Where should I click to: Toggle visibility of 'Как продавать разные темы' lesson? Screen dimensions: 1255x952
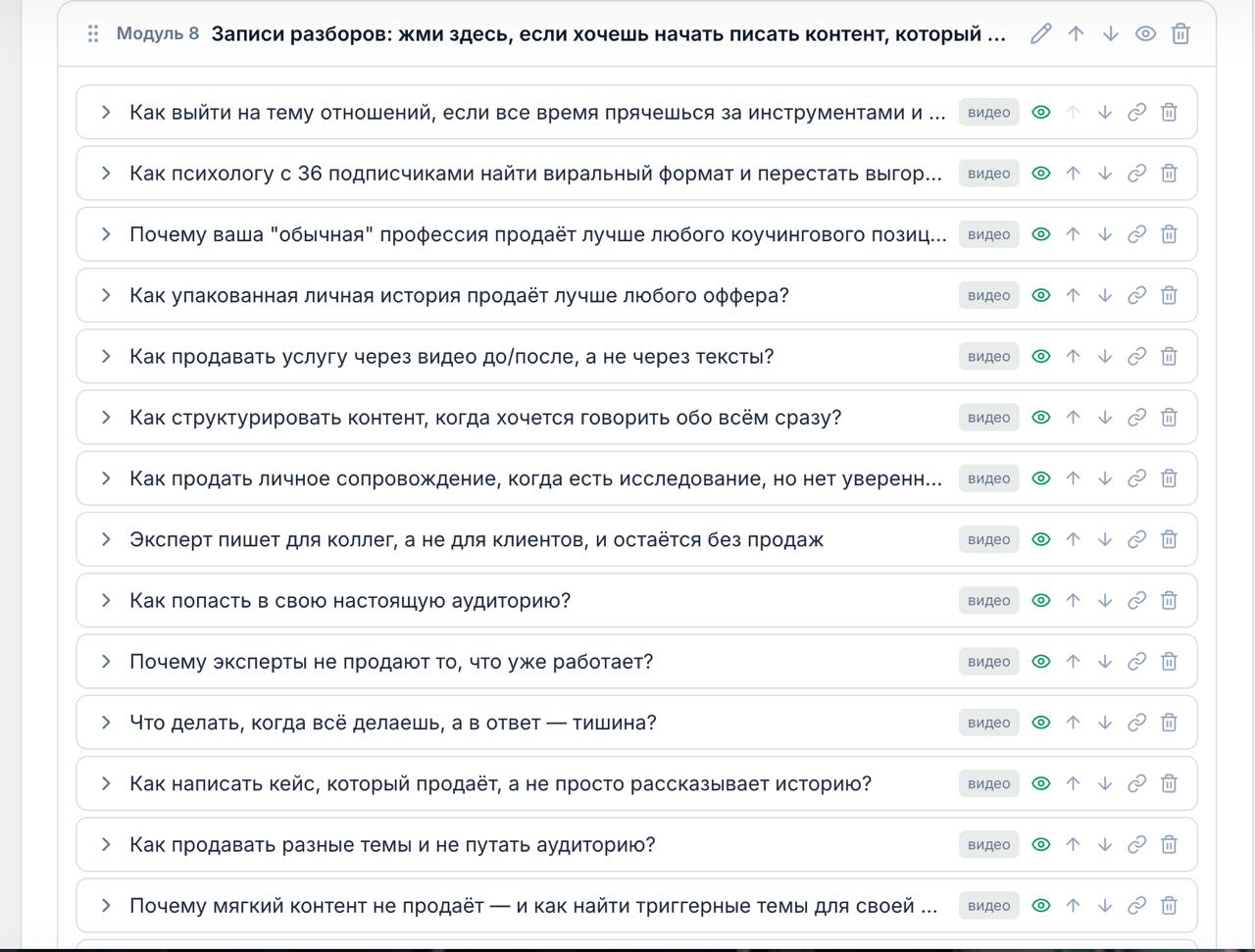coord(1041,845)
